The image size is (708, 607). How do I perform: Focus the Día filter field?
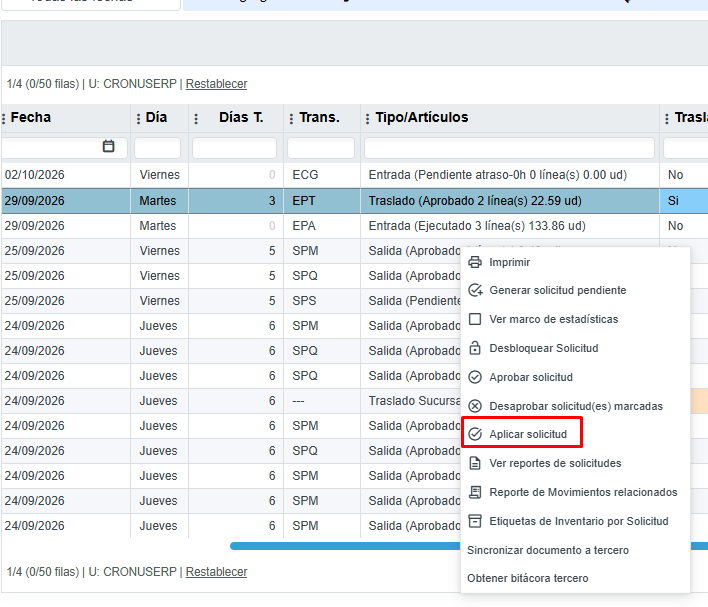tap(157, 148)
